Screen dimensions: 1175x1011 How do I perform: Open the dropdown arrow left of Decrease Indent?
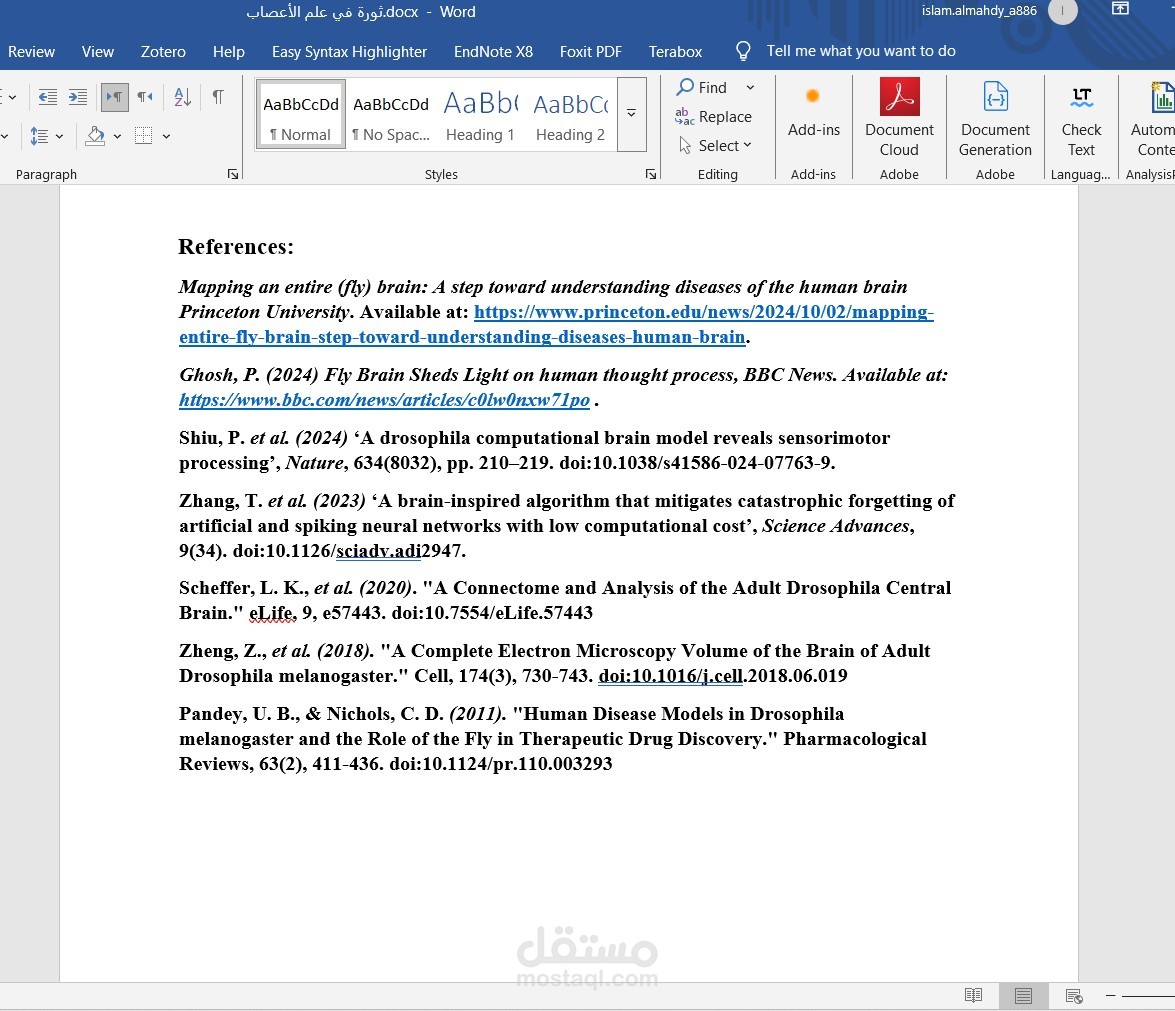pyautogui.click(x=12, y=97)
